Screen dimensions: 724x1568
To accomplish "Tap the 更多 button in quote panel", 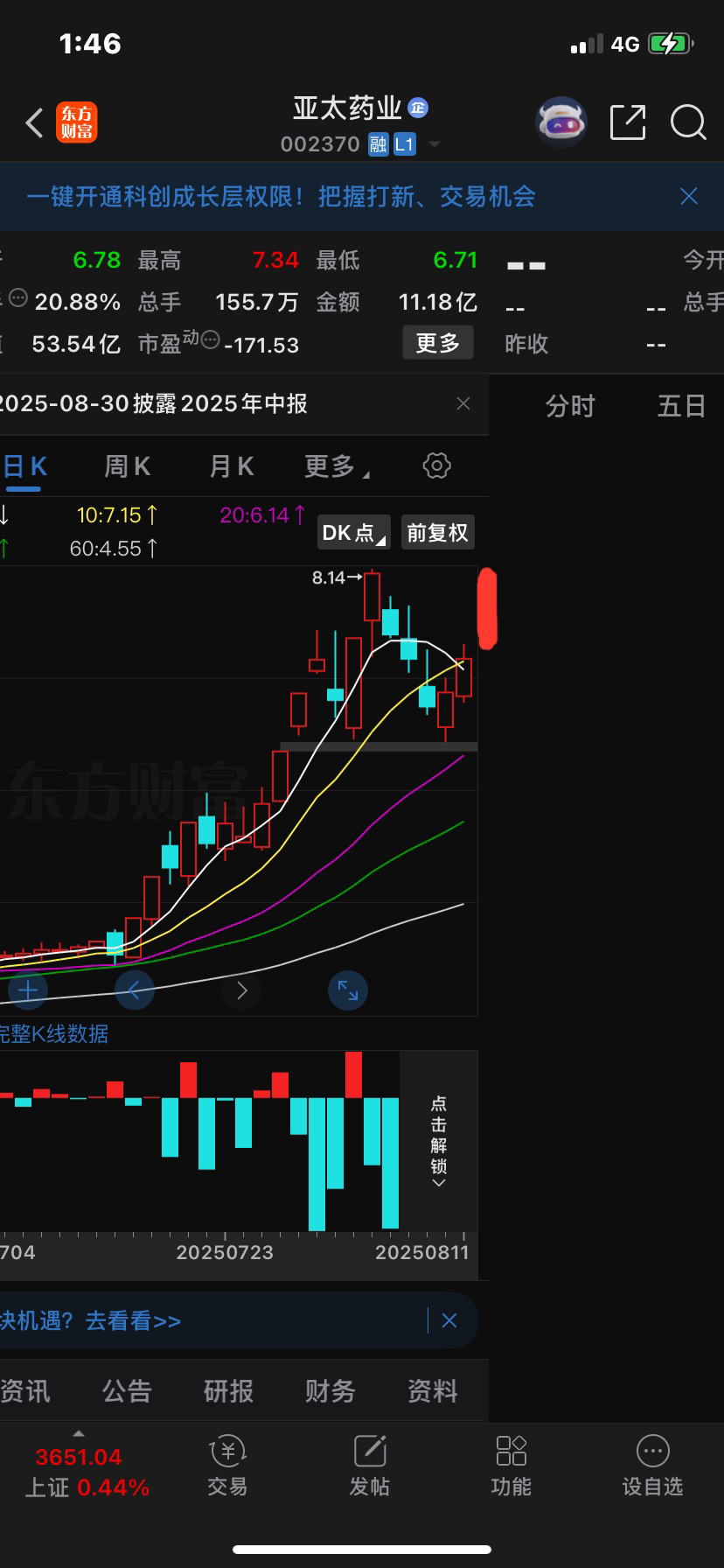I will [x=437, y=342].
